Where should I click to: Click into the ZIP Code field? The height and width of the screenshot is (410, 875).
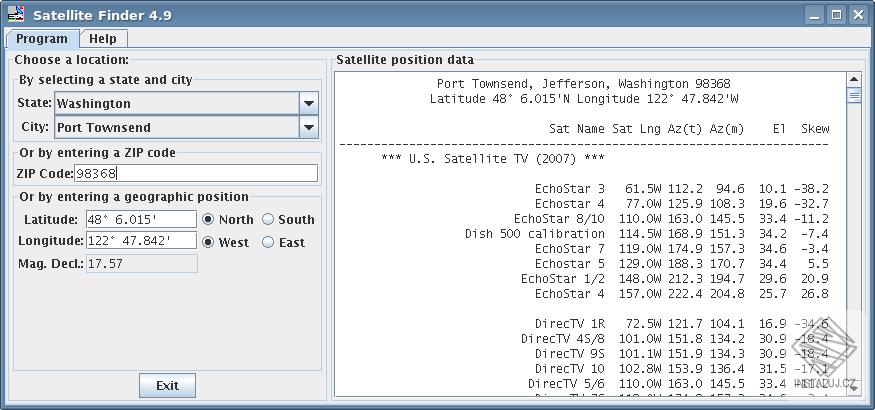pos(196,173)
